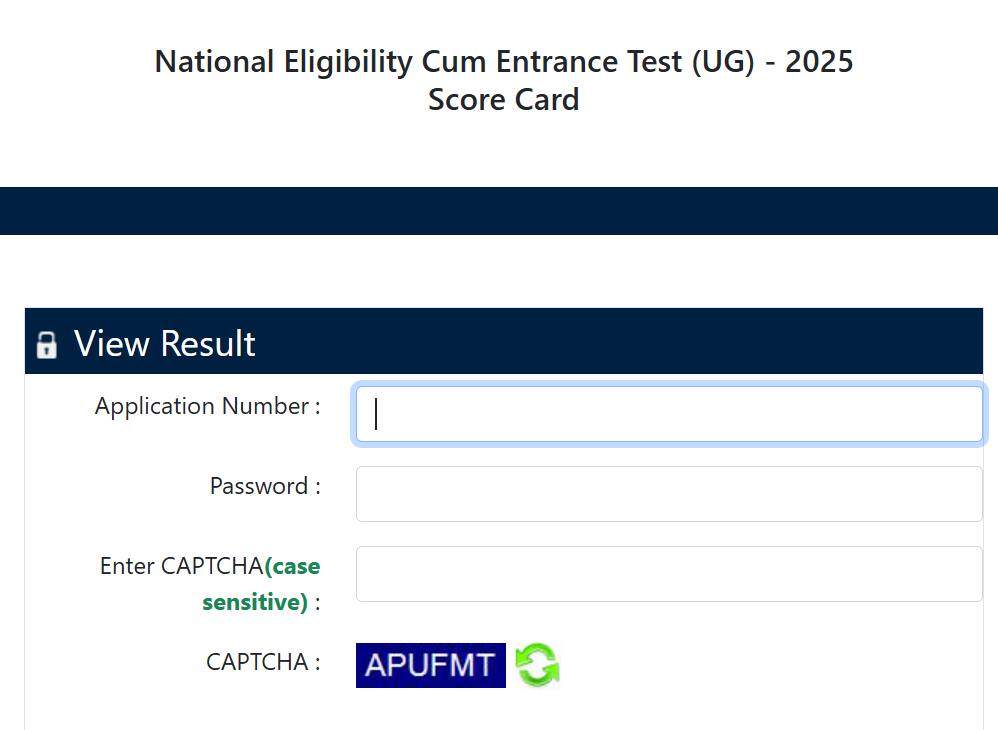
Task: Click the Enter CAPTCHA text box
Action: click(x=668, y=573)
